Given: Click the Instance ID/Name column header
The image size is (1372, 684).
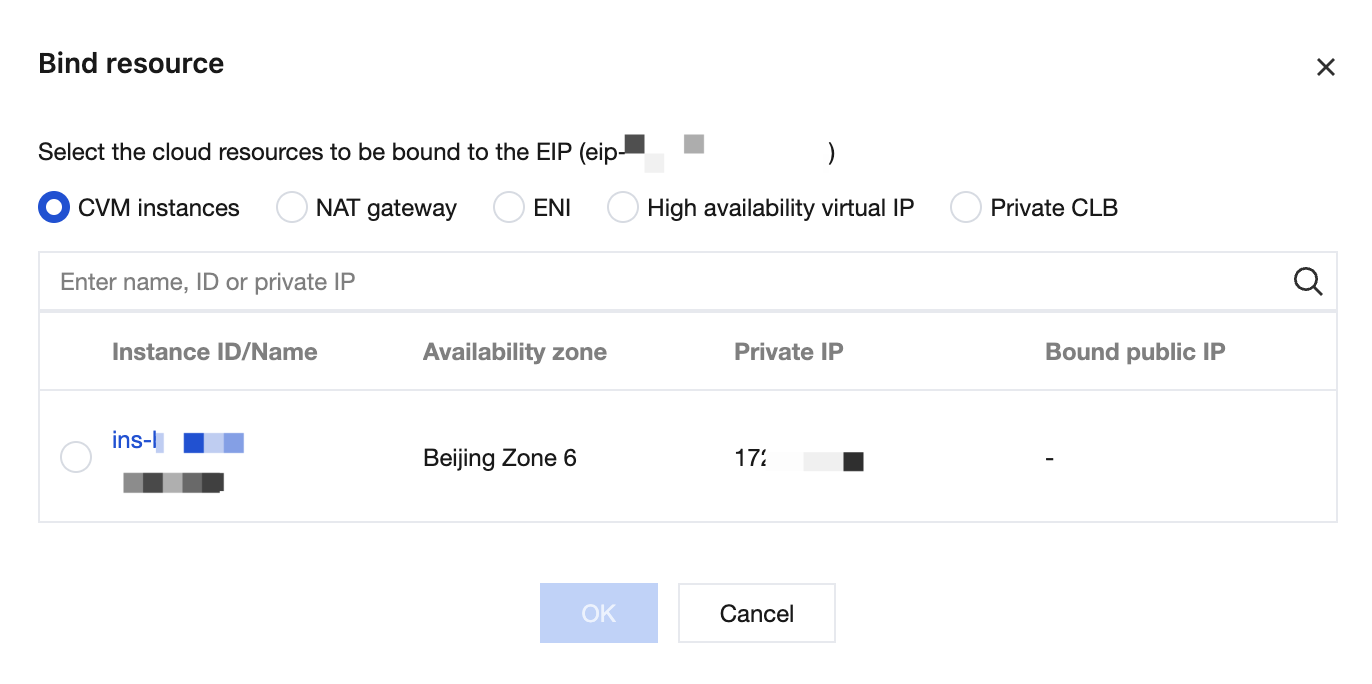Looking at the screenshot, I should click(x=215, y=352).
